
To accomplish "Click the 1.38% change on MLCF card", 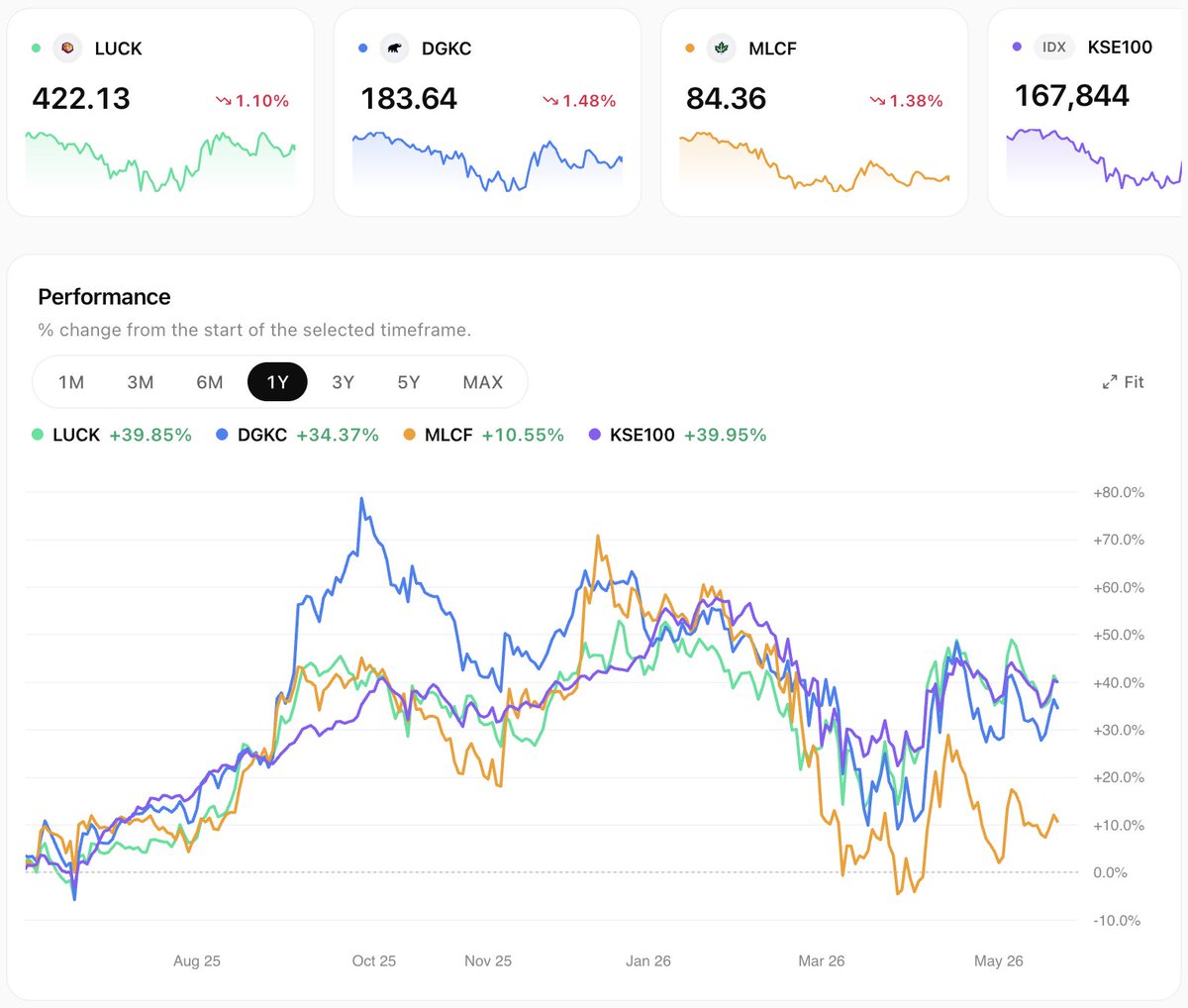I will pos(916,101).
